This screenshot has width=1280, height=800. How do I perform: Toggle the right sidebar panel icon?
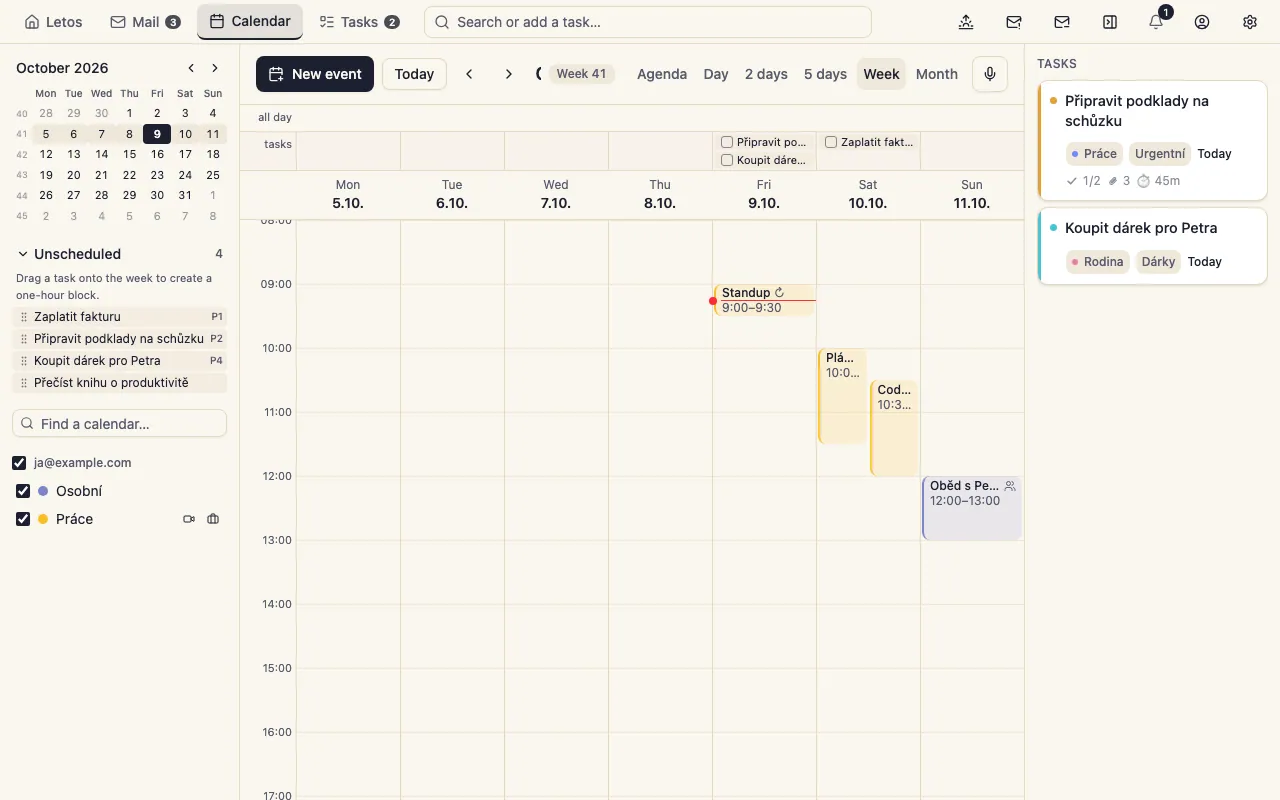[x=1110, y=22]
